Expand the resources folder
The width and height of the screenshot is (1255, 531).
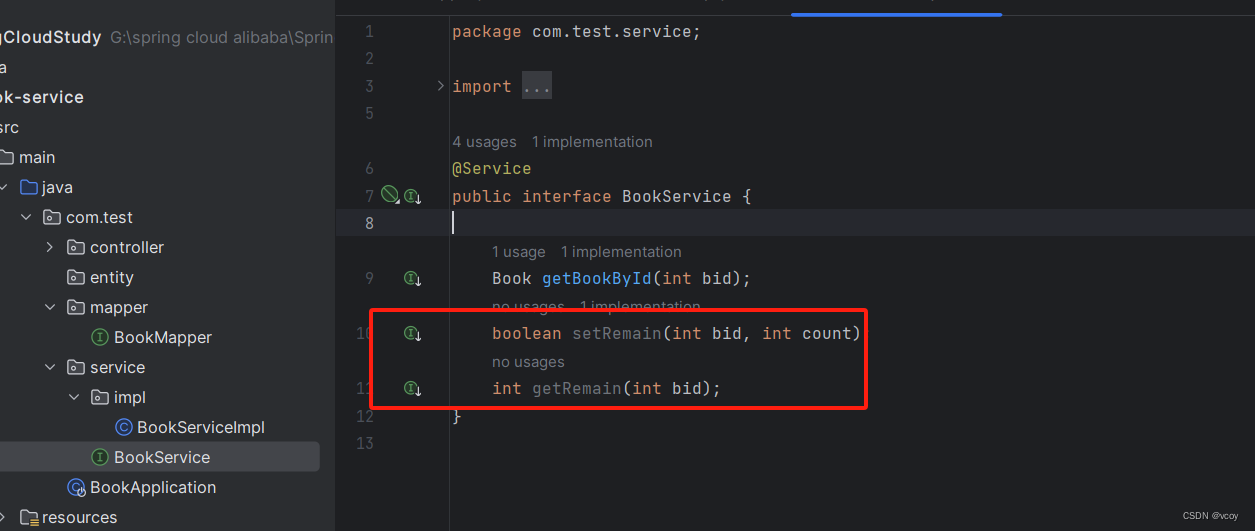click(x=4, y=518)
